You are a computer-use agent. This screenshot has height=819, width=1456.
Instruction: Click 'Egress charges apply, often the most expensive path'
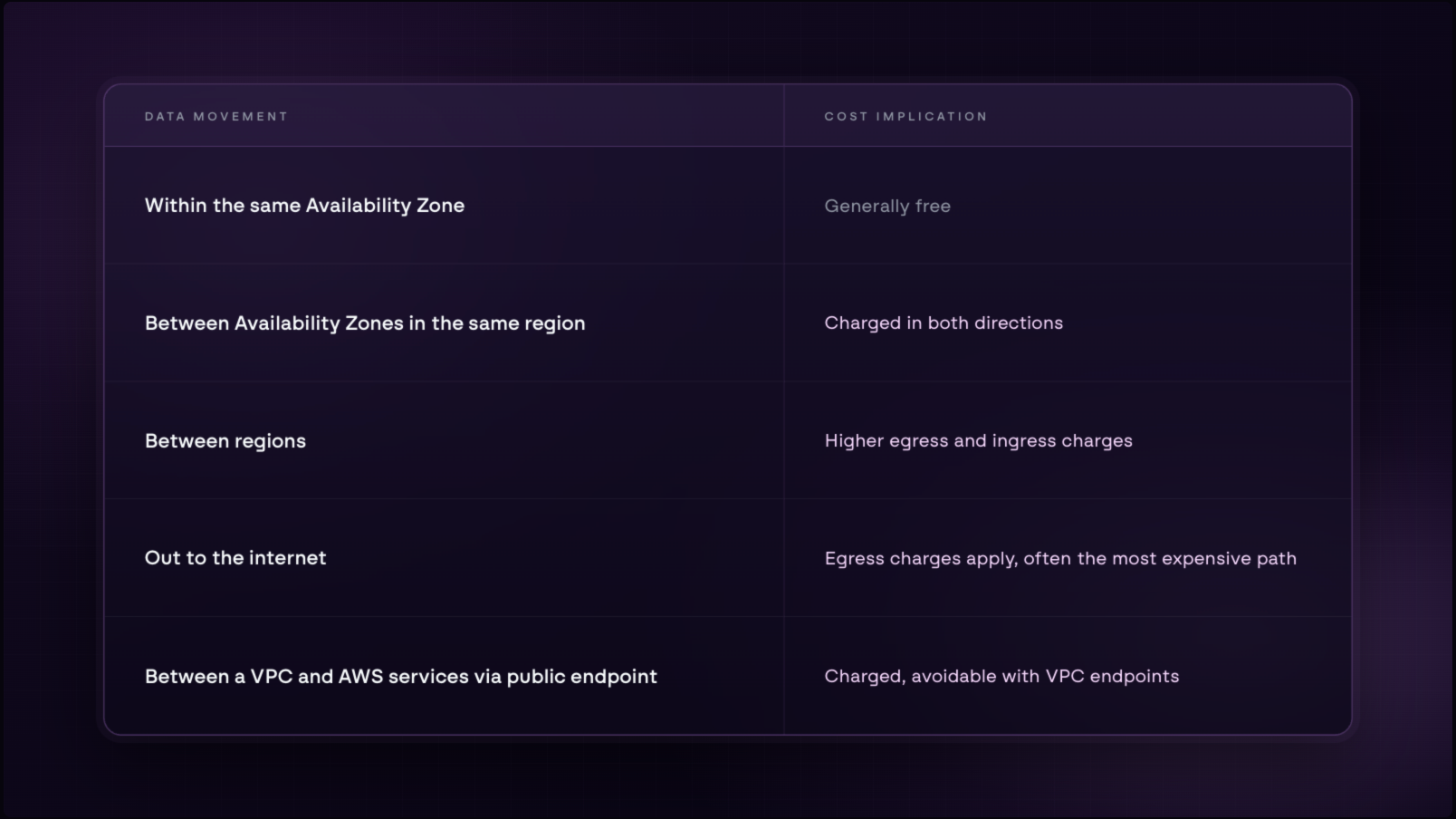(1060, 559)
